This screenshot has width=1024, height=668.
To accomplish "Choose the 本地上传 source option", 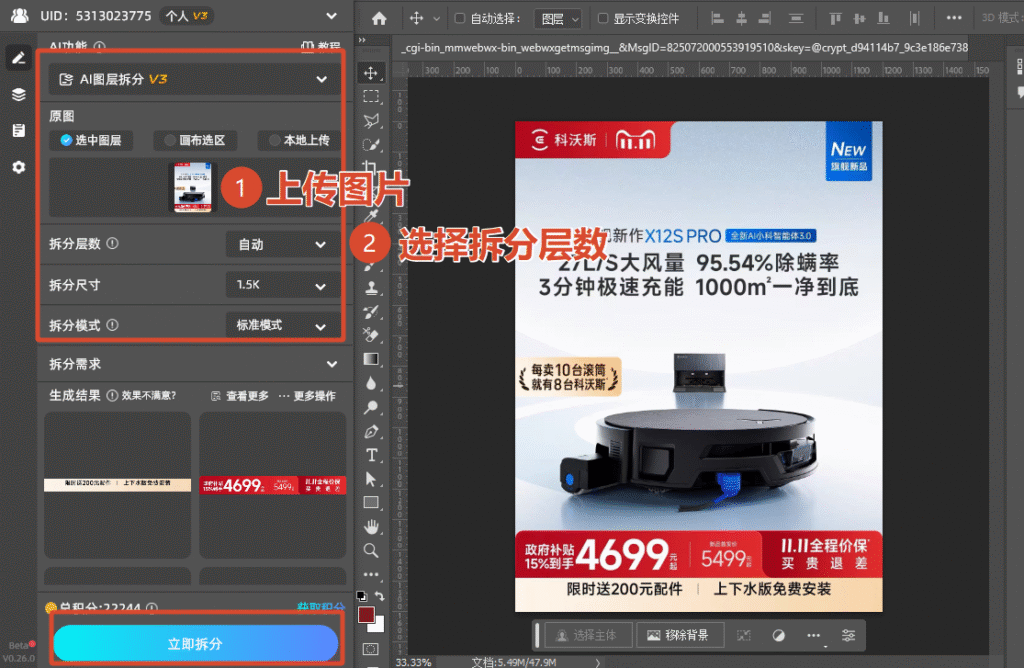I will 299,140.
